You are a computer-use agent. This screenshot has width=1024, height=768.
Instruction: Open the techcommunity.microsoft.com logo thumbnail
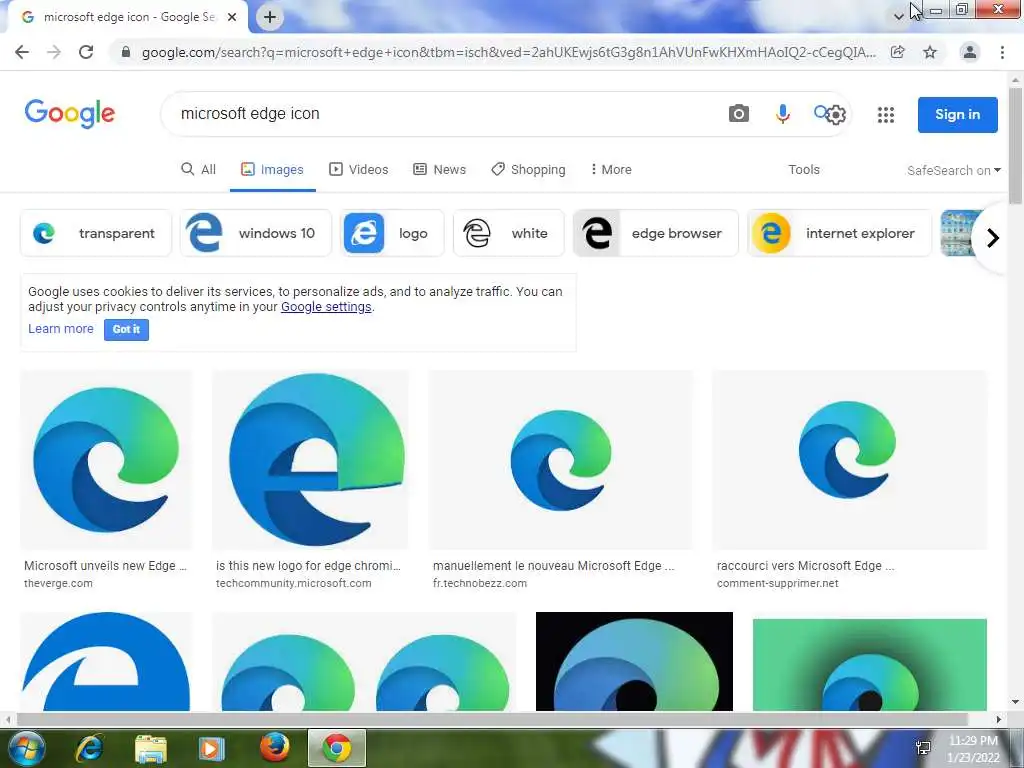tap(310, 460)
